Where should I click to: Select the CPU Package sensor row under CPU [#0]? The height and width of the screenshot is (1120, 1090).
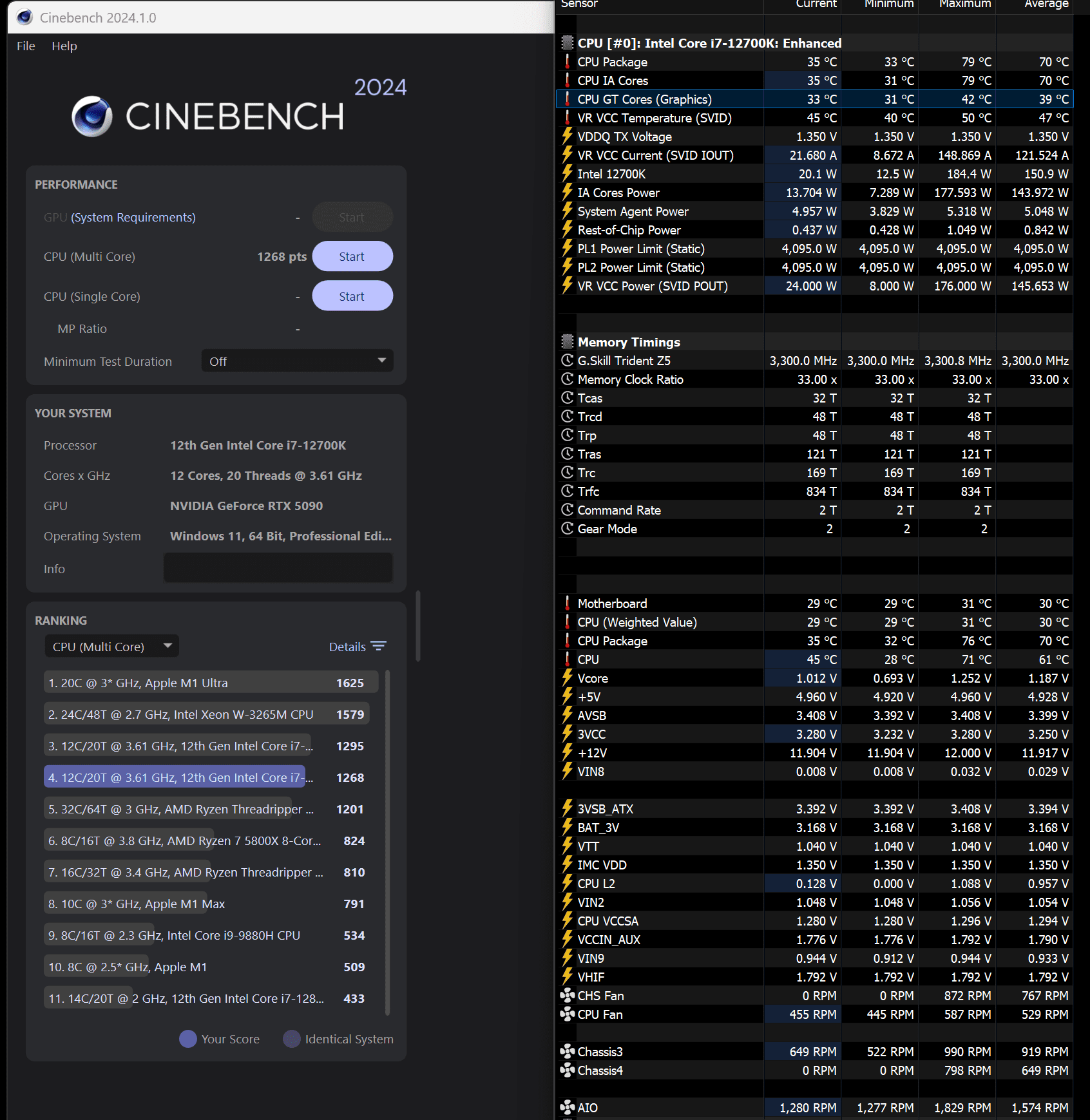815,62
